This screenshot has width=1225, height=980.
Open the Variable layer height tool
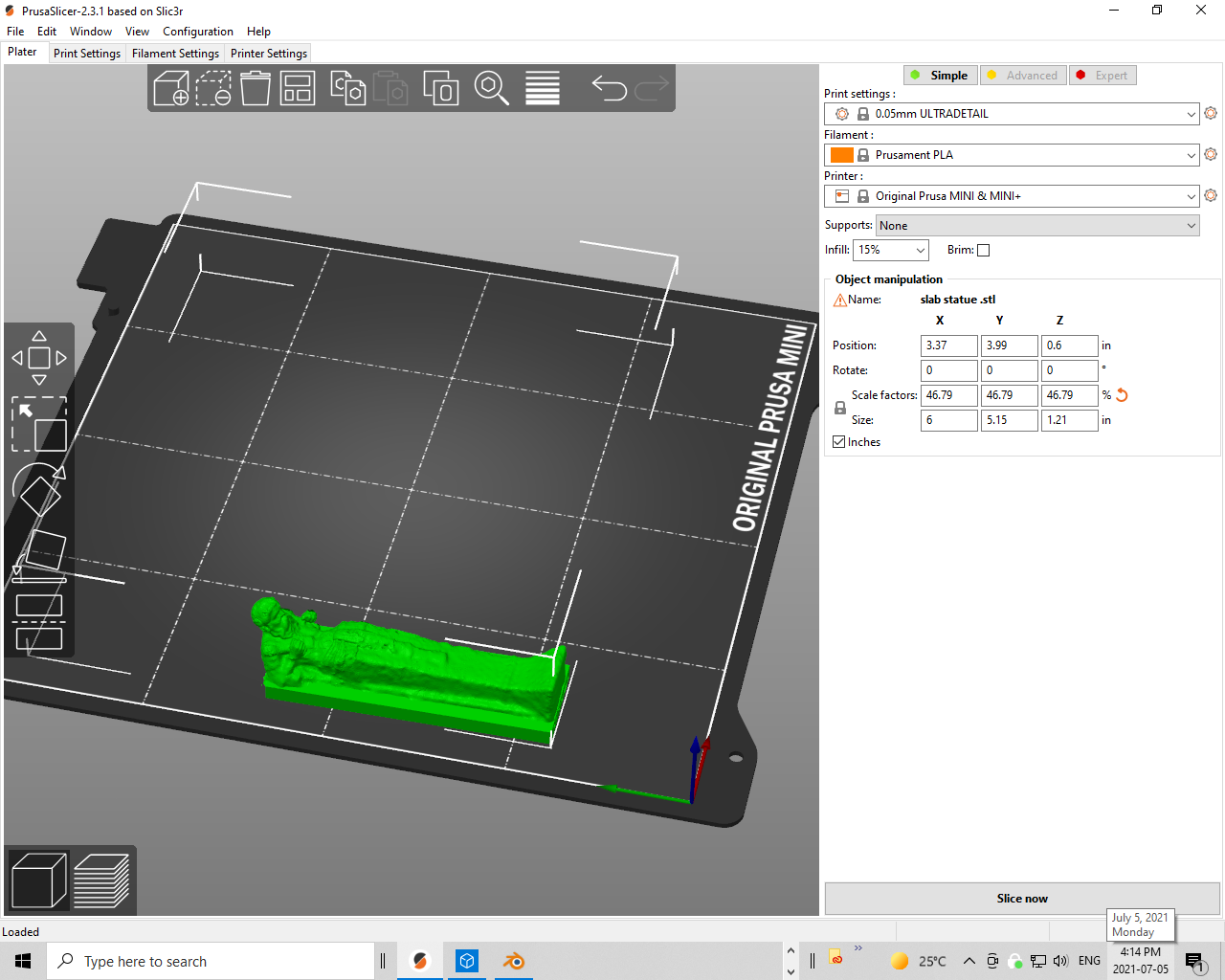pyautogui.click(x=542, y=87)
